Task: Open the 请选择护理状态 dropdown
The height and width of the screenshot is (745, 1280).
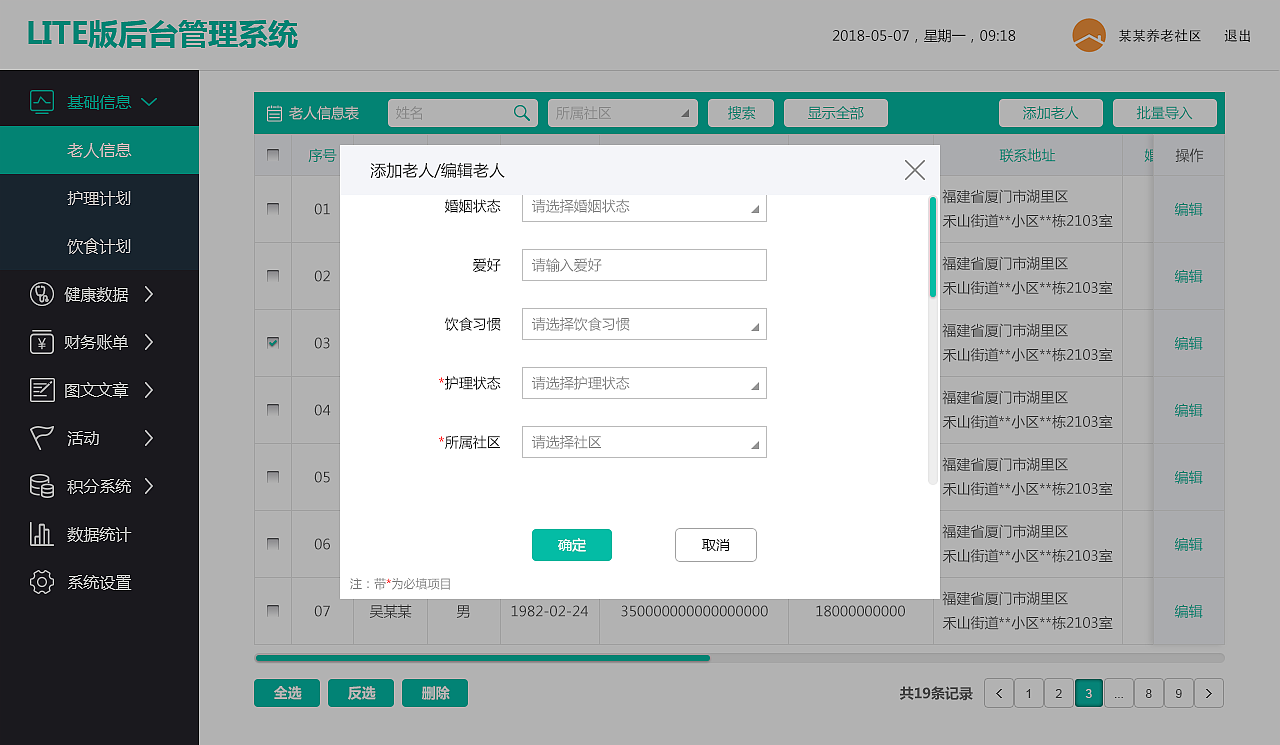Action: 643,383
